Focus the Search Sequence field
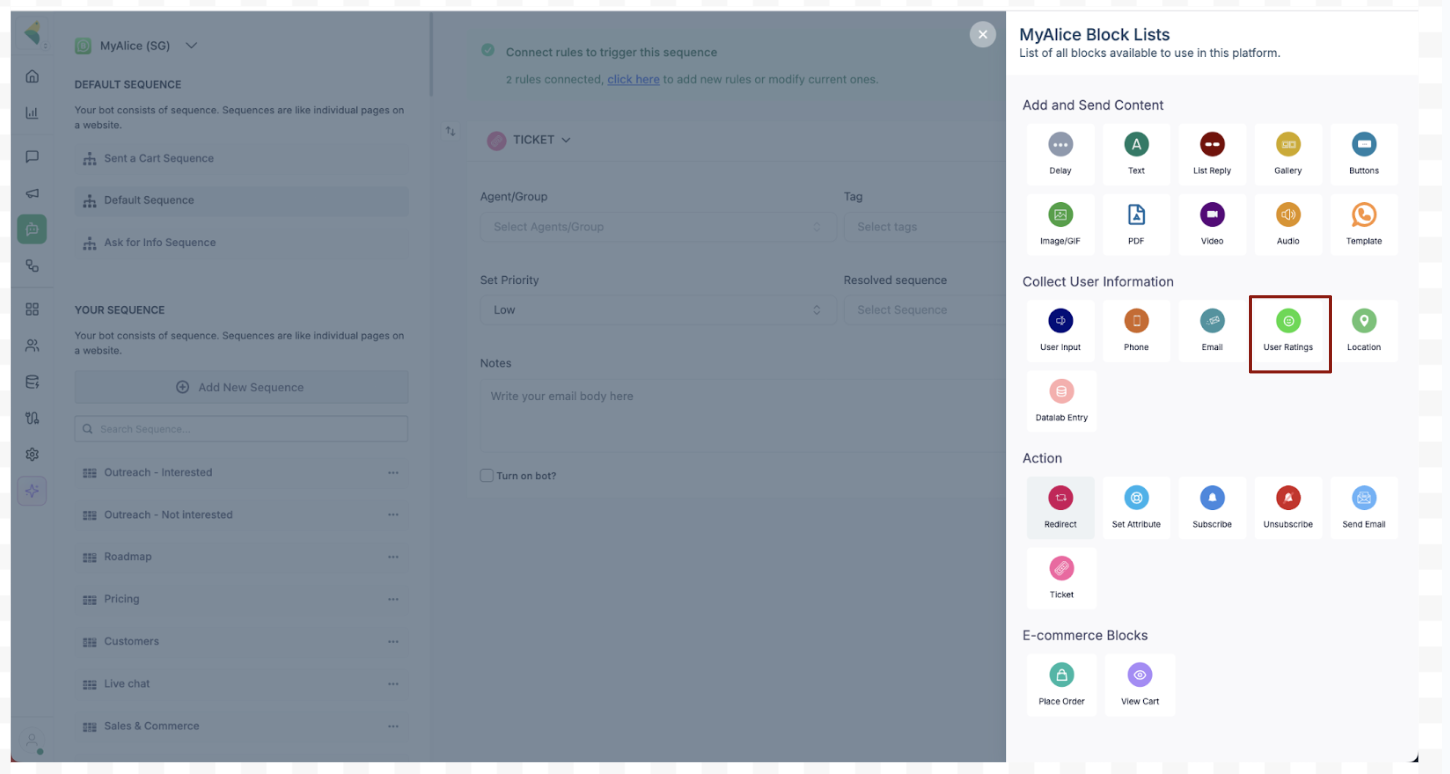 pyautogui.click(x=241, y=429)
